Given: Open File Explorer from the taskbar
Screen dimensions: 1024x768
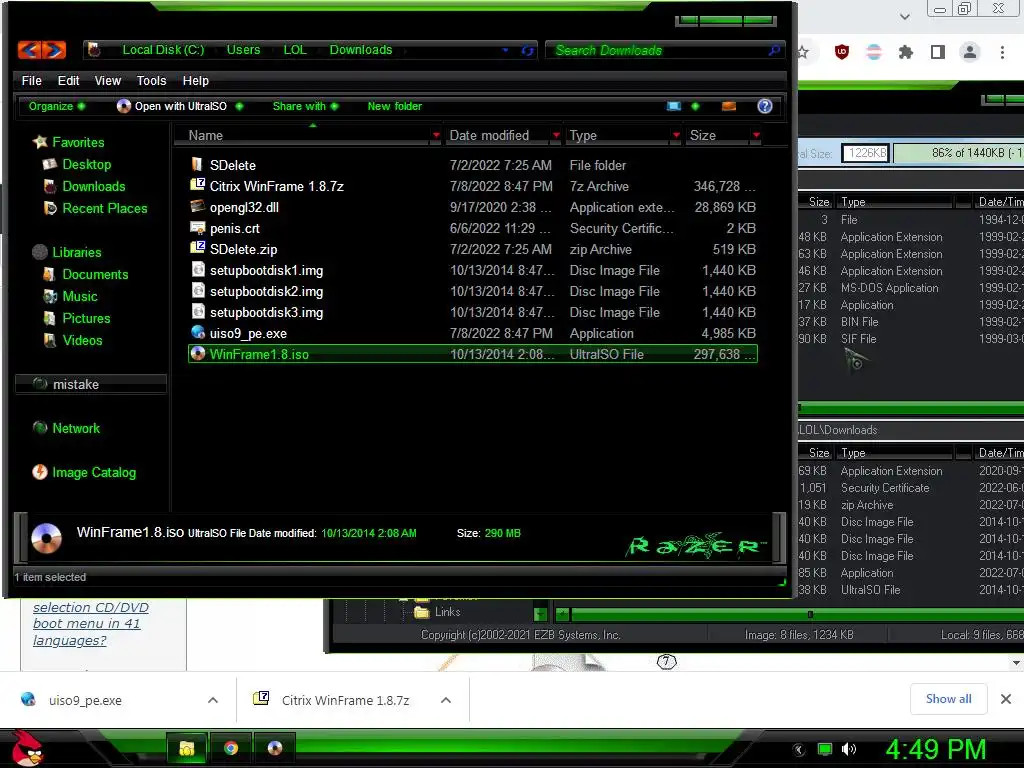Looking at the screenshot, I should point(187,748).
